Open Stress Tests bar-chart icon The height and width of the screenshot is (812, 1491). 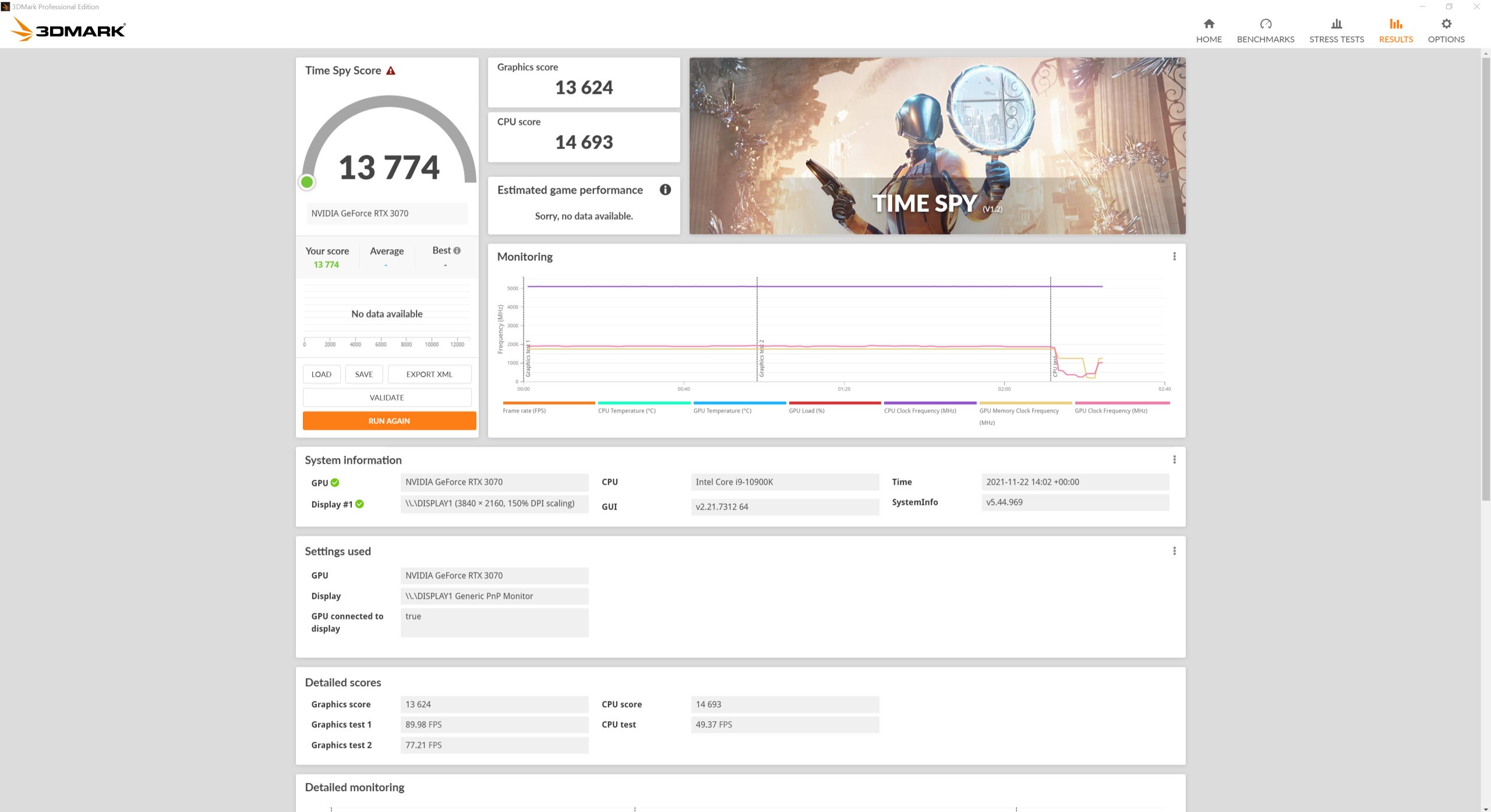coord(1336,24)
